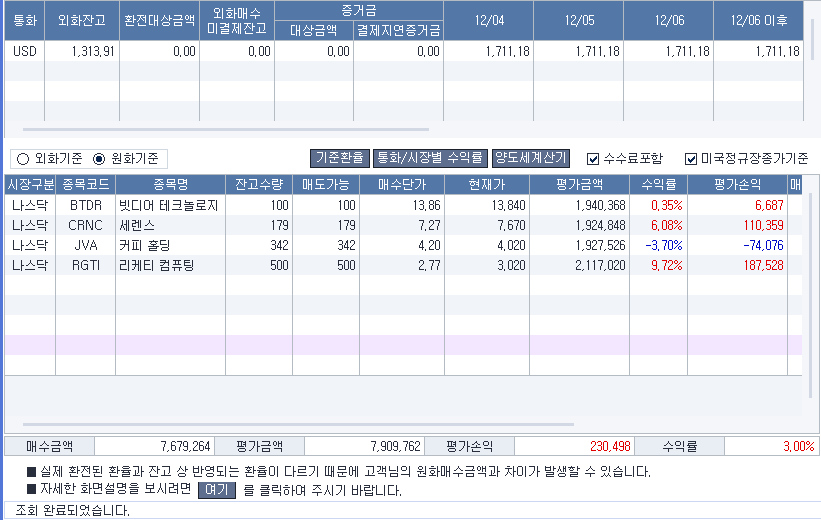
Task: Click the 잔고수량 column header
Action: [x=259, y=185]
